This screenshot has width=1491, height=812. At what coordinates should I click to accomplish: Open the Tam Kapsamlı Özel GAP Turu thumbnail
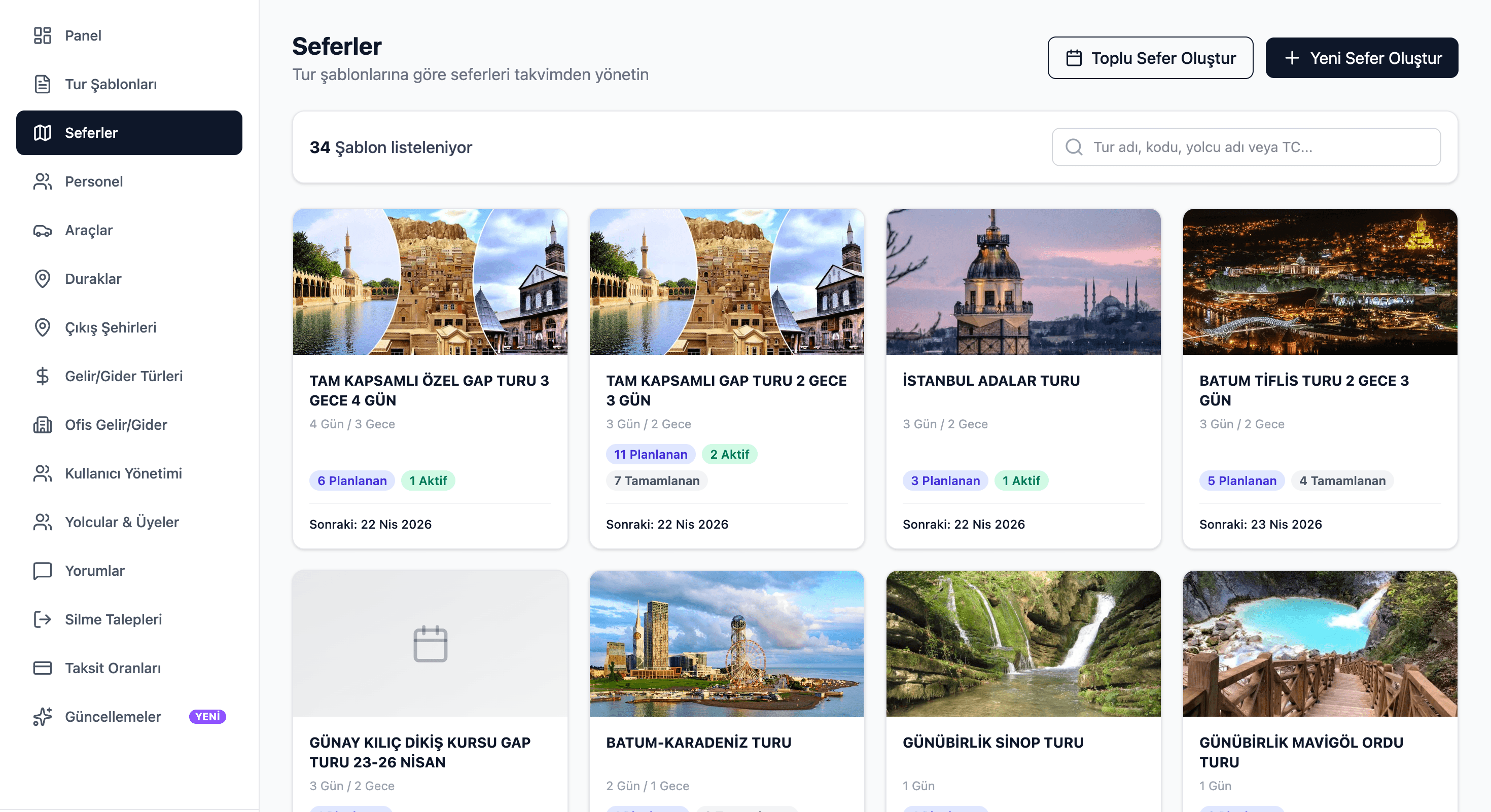430,282
